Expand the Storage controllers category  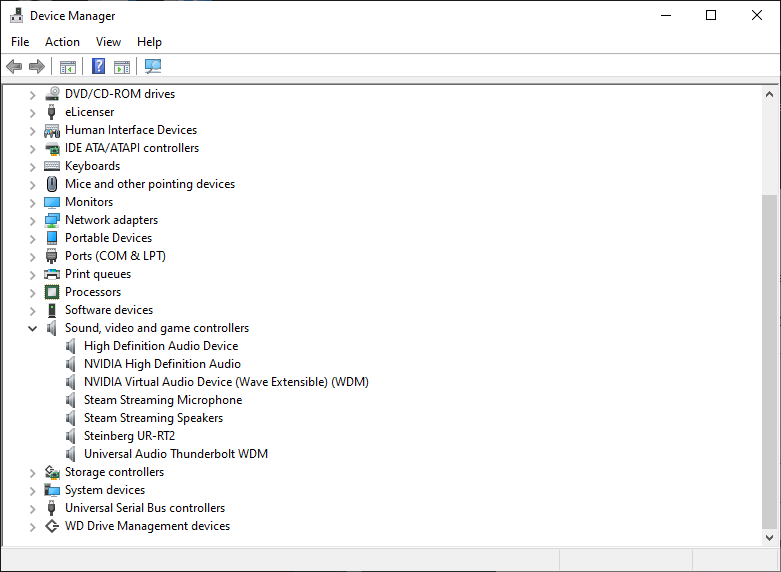point(32,473)
